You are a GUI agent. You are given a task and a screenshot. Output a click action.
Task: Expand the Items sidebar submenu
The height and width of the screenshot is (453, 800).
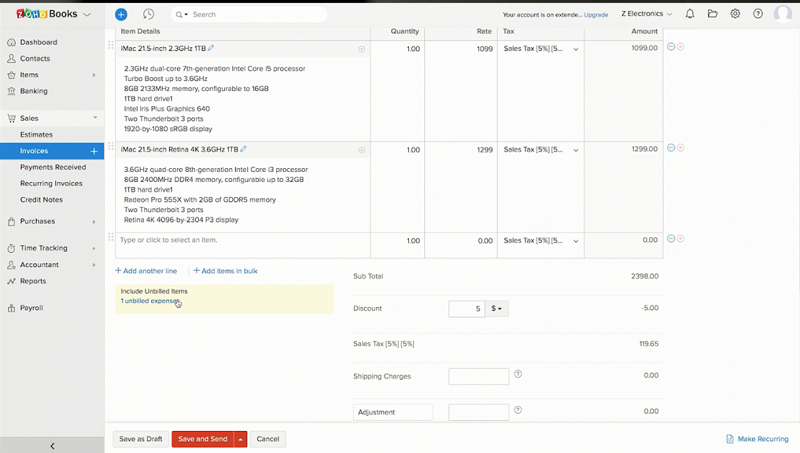click(94, 75)
